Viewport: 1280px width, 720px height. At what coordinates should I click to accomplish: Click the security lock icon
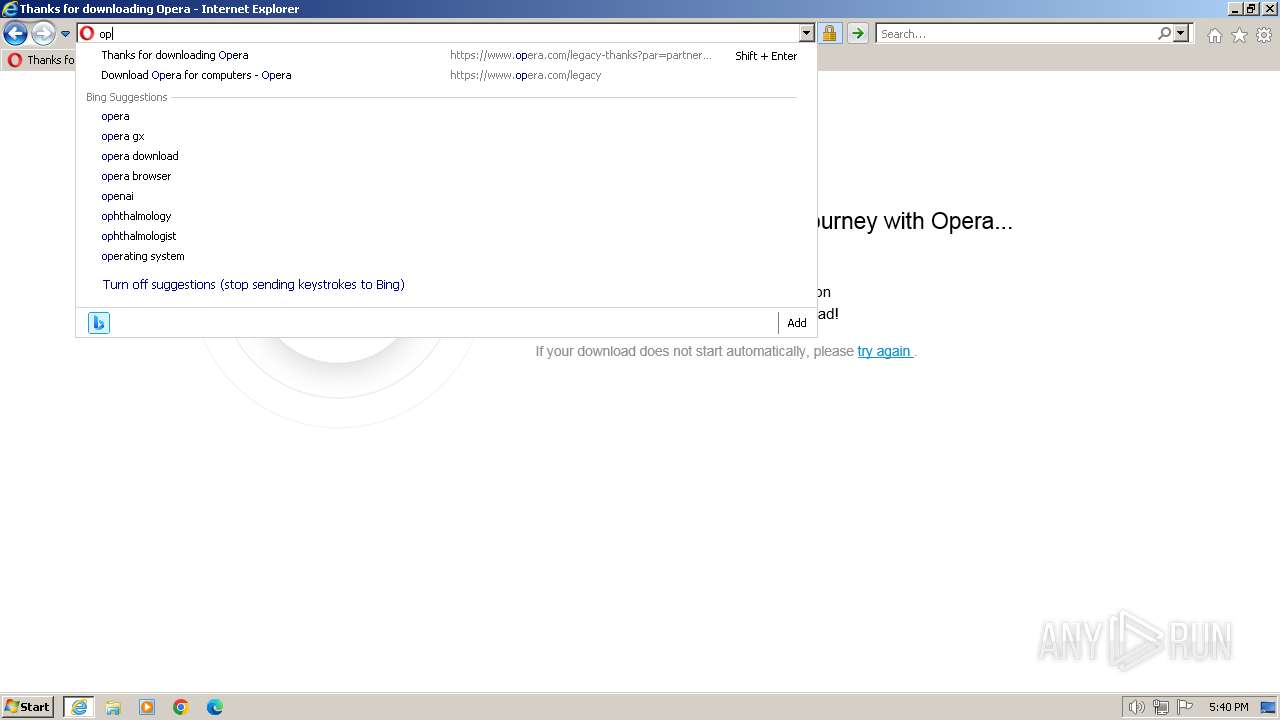pyautogui.click(x=829, y=34)
